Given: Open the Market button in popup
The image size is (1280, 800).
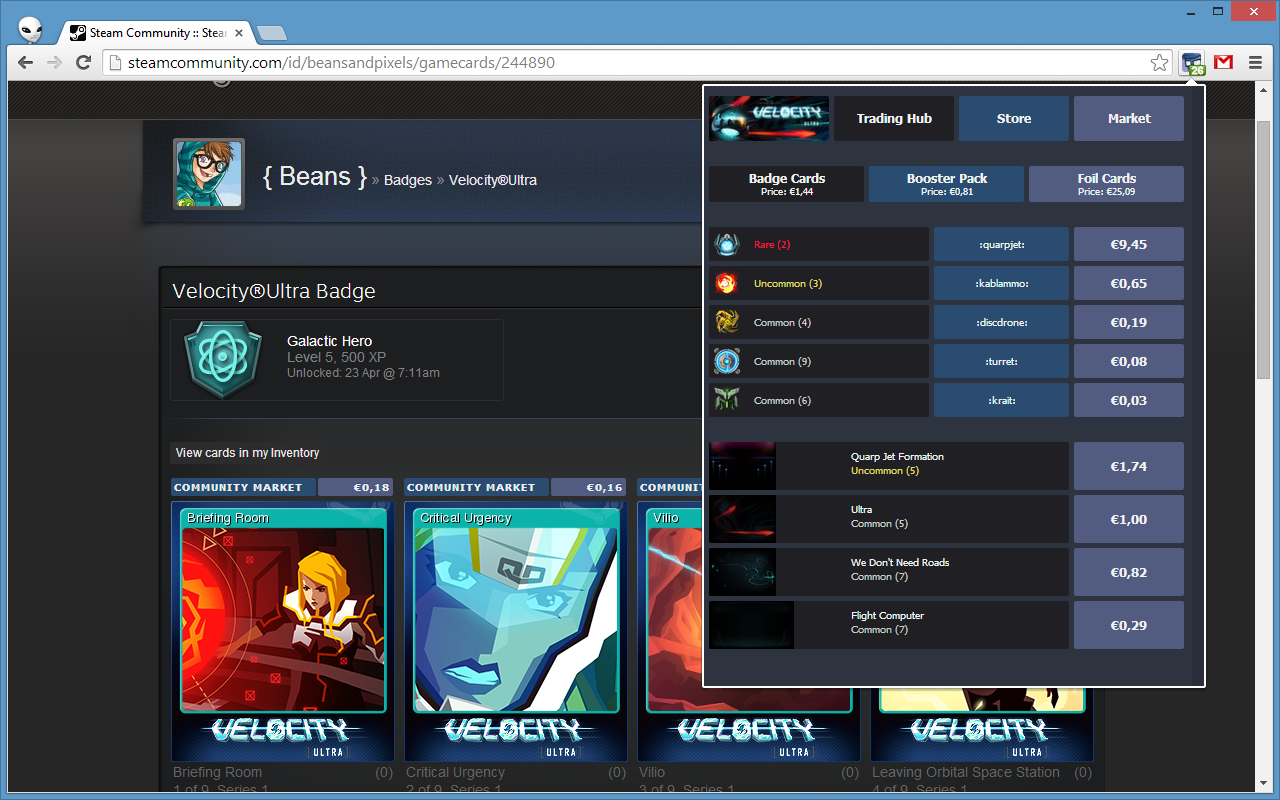Looking at the screenshot, I should pos(1129,119).
